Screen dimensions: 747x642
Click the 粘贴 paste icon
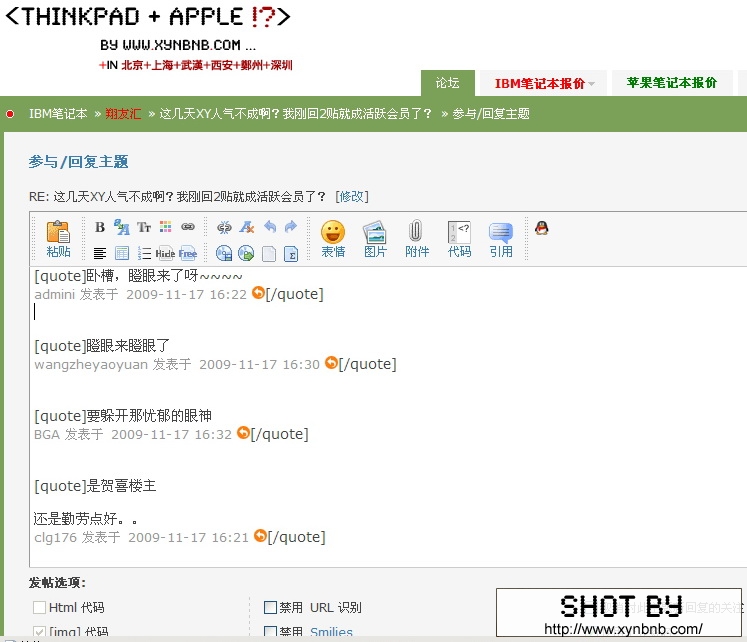tap(58, 239)
